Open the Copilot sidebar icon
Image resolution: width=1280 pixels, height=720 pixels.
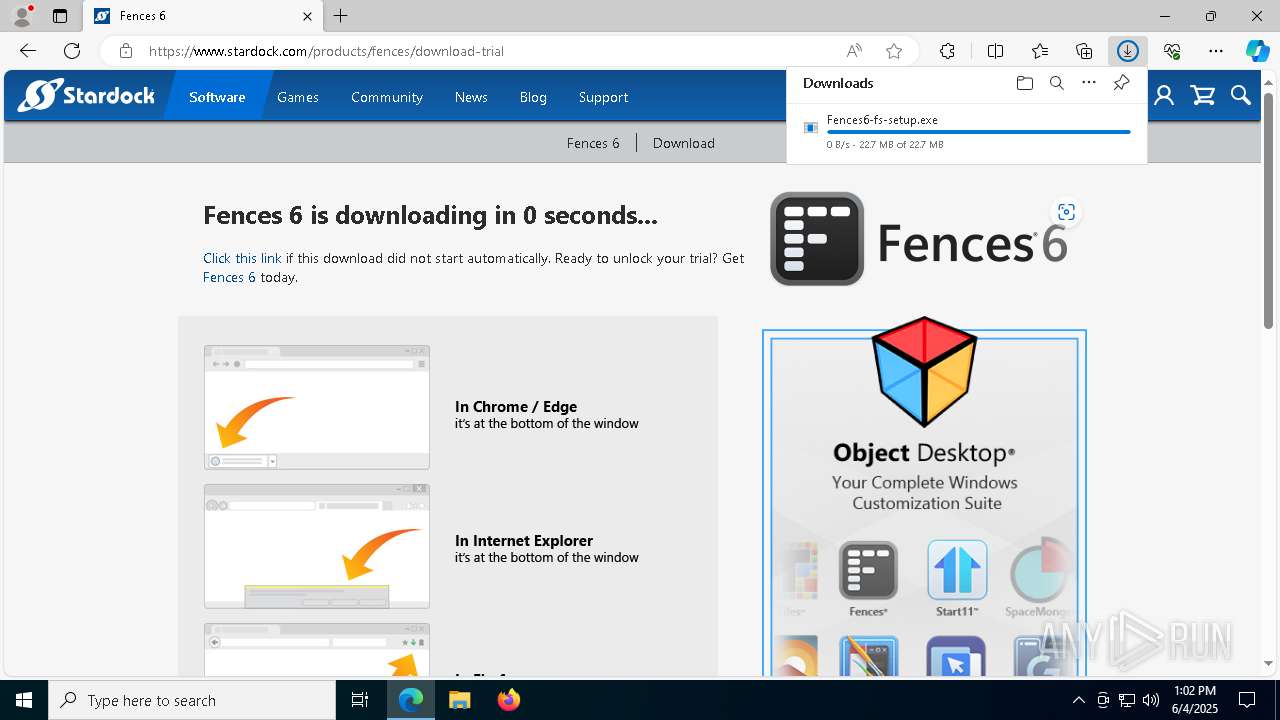coord(1257,51)
